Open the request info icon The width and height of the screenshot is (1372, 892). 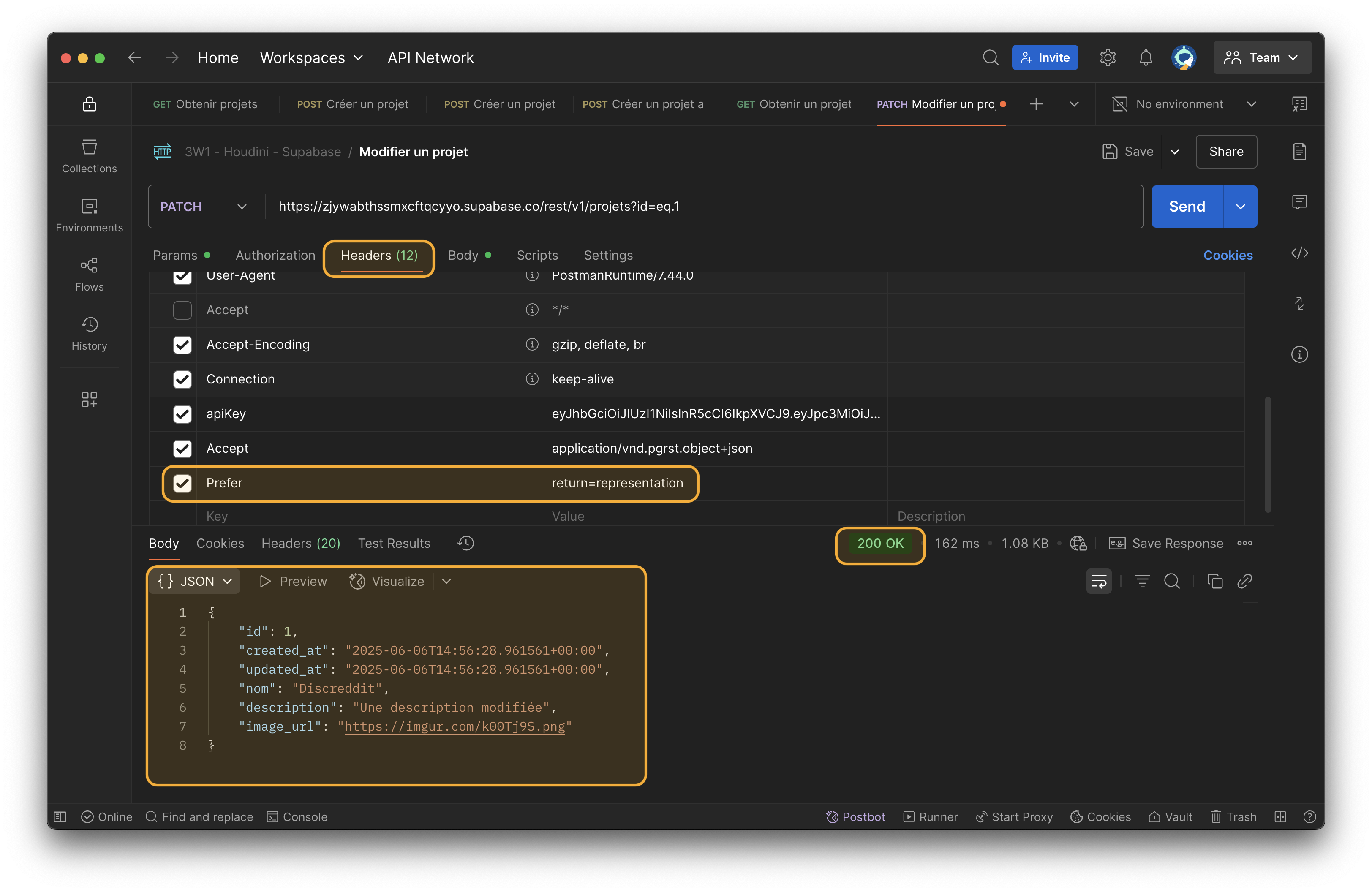(x=1299, y=354)
